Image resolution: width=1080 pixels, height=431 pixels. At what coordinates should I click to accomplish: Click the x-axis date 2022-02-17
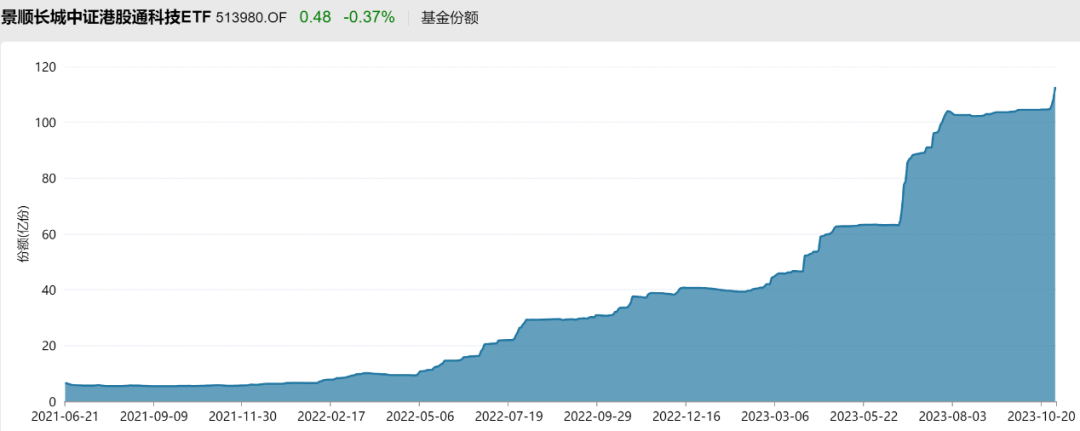[331, 417]
